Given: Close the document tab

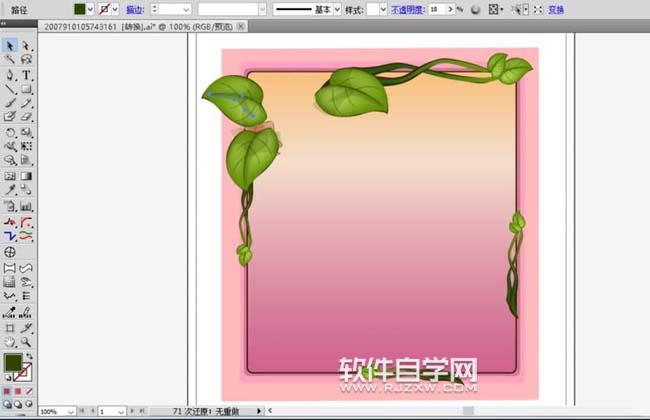Looking at the screenshot, I should pos(241,27).
